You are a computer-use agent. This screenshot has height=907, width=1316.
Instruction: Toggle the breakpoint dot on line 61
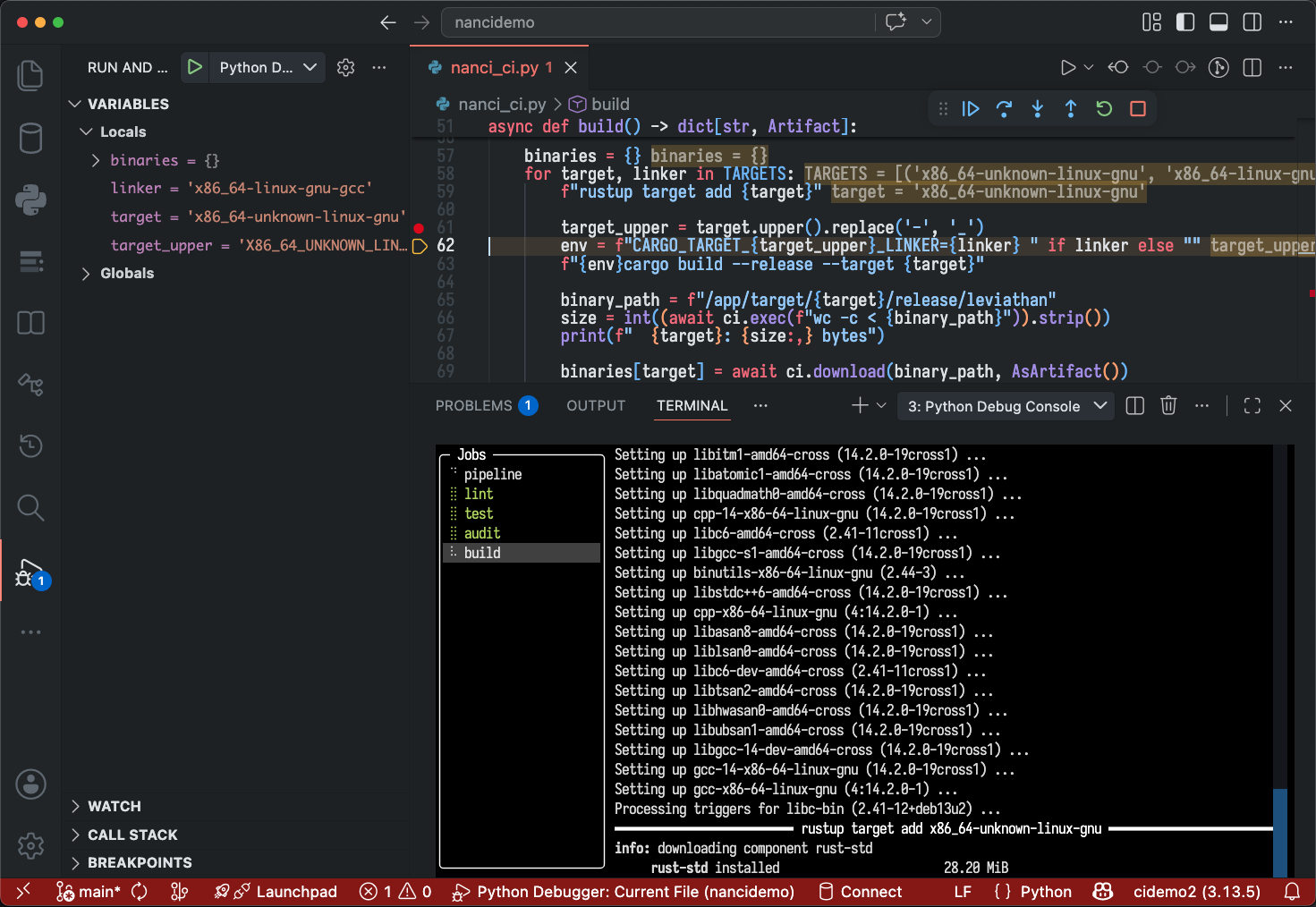(x=418, y=228)
